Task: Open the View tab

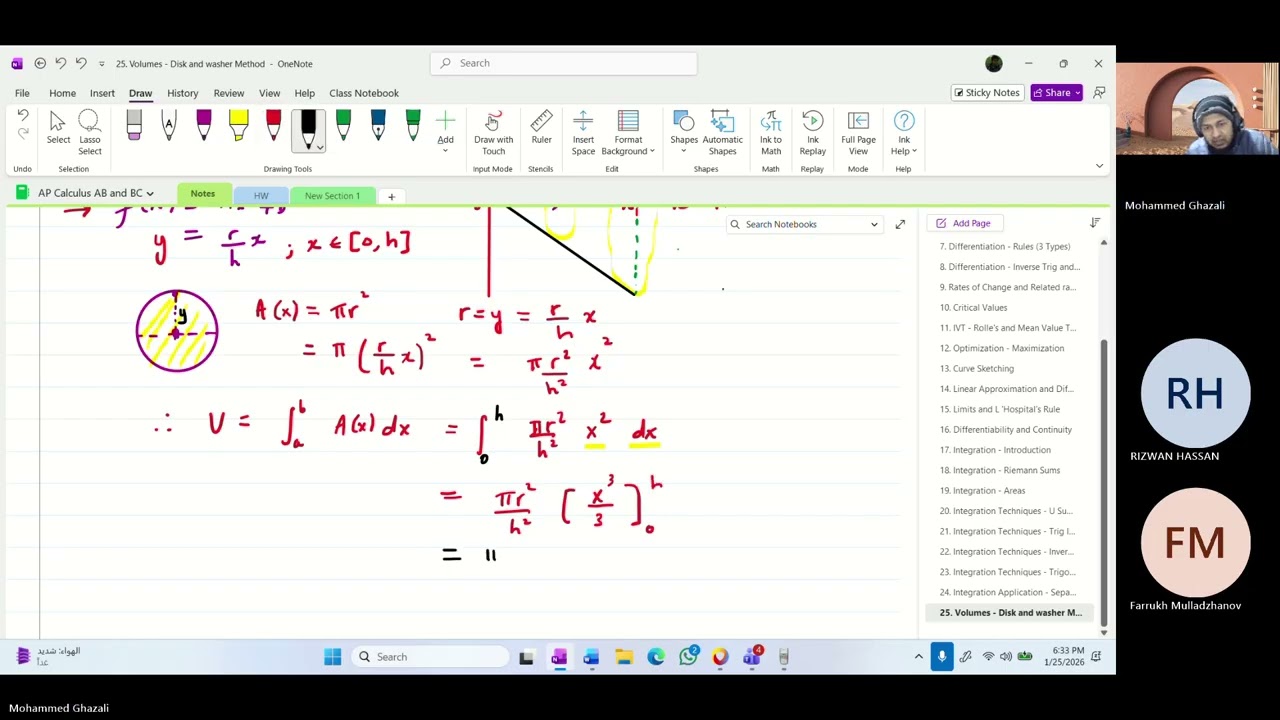Action: (269, 93)
